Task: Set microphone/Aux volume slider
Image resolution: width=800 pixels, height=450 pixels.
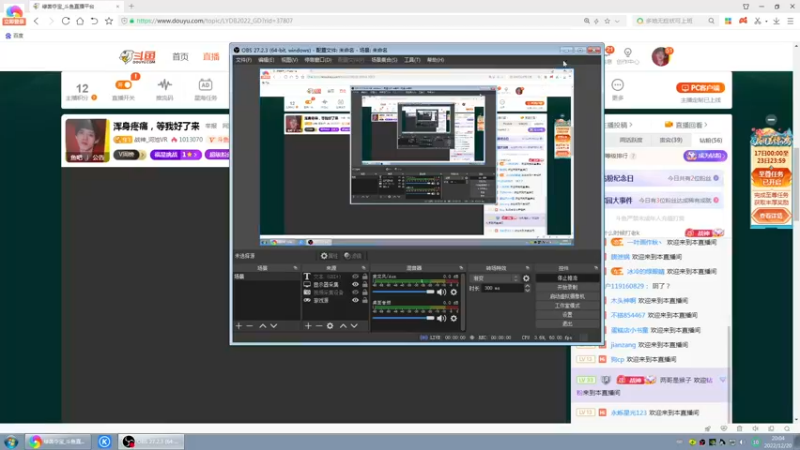Action: coord(403,292)
